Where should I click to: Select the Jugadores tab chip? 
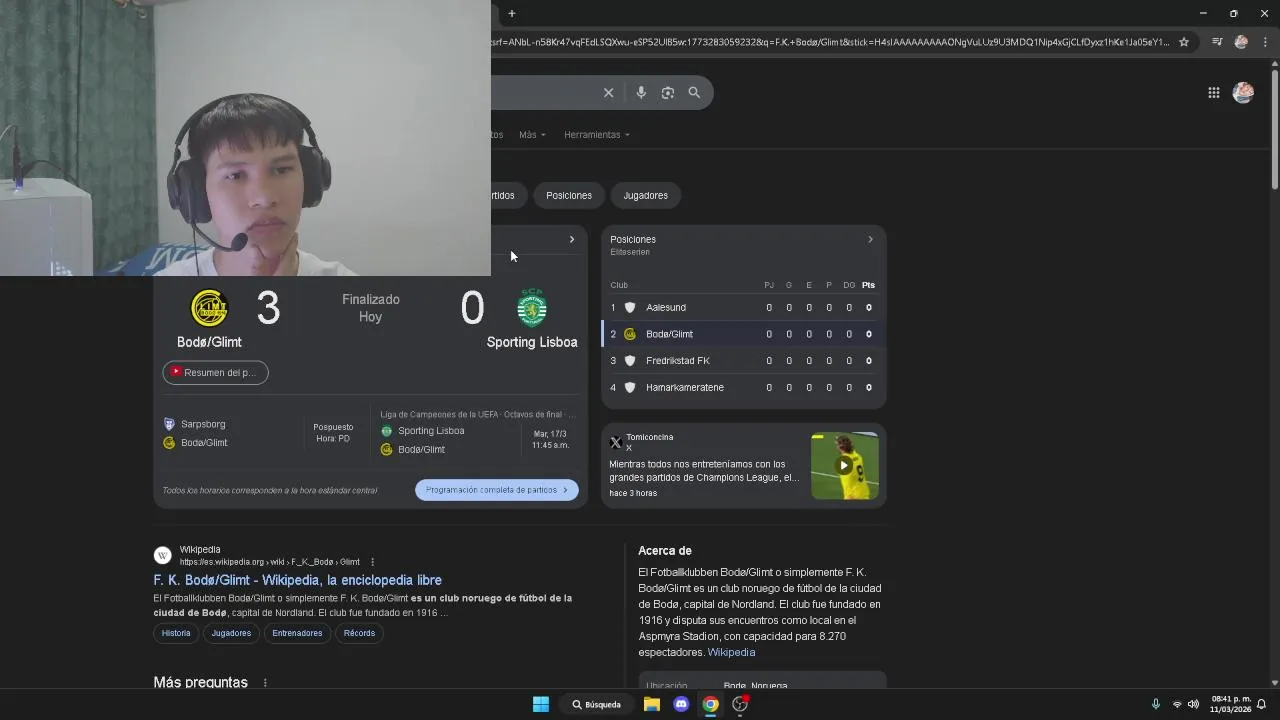point(646,195)
